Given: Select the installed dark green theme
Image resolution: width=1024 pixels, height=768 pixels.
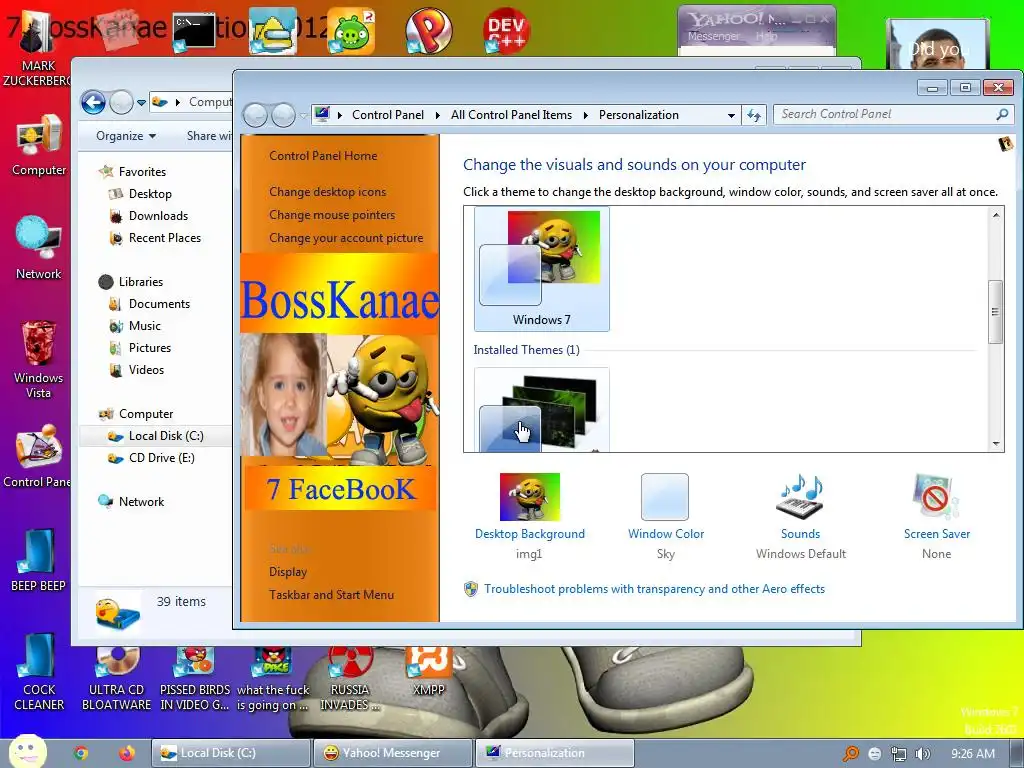Looking at the screenshot, I should [x=542, y=409].
